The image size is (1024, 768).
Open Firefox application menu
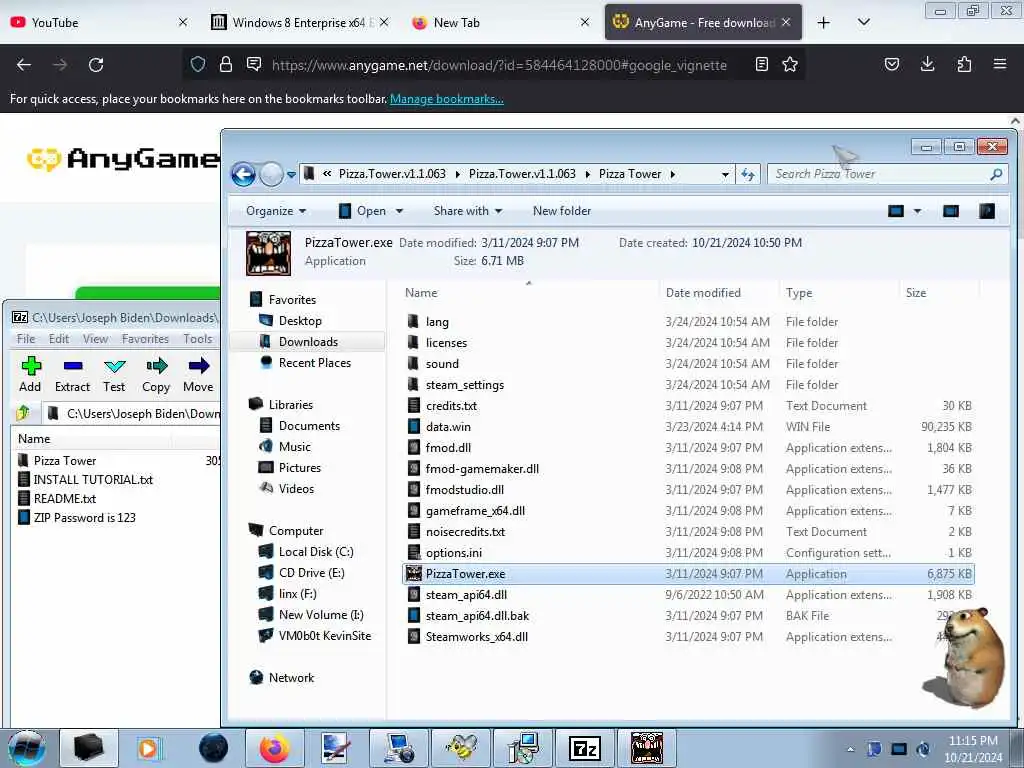[x=1000, y=64]
